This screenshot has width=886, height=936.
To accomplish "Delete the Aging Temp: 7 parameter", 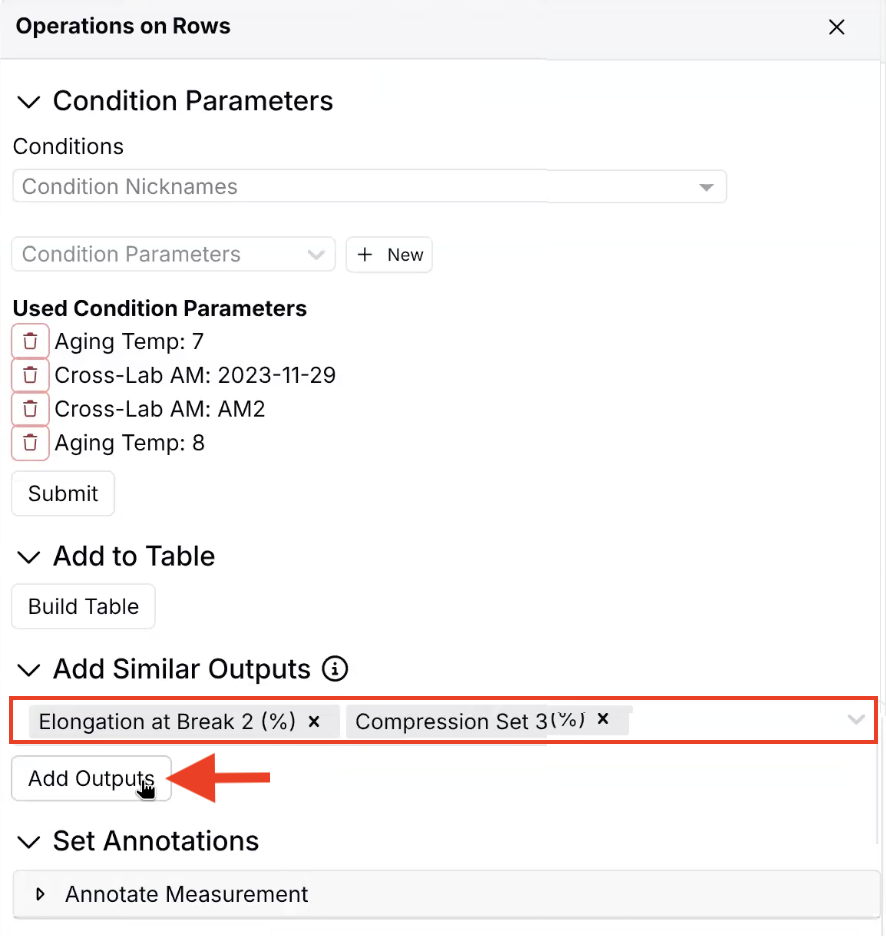I will tap(30, 341).
